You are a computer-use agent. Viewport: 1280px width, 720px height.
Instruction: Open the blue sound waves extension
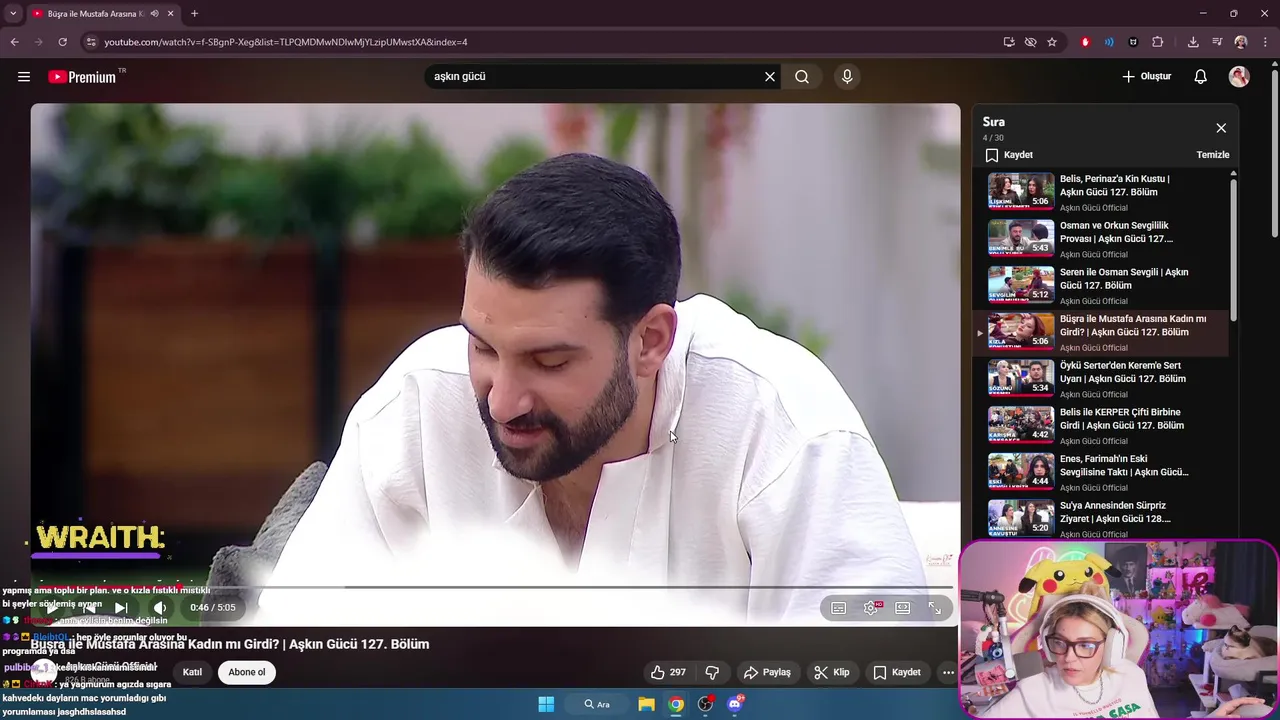1109,42
